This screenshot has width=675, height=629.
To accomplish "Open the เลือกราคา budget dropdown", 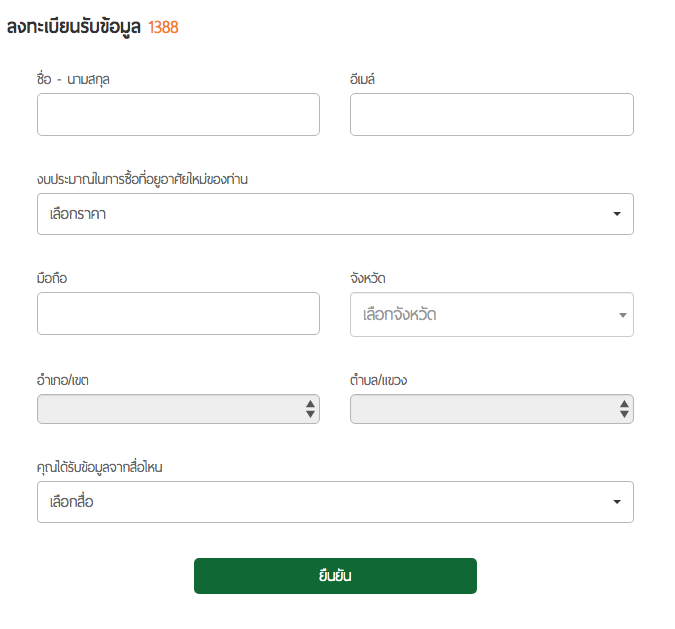I will click(x=320, y=214).
